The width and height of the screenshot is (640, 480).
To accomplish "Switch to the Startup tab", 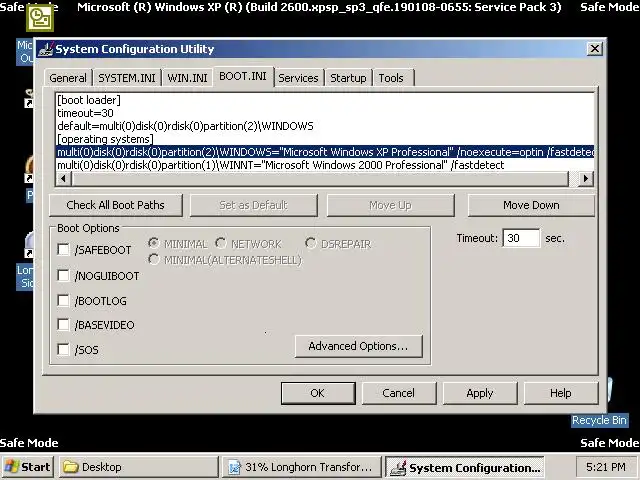I will point(348,78).
